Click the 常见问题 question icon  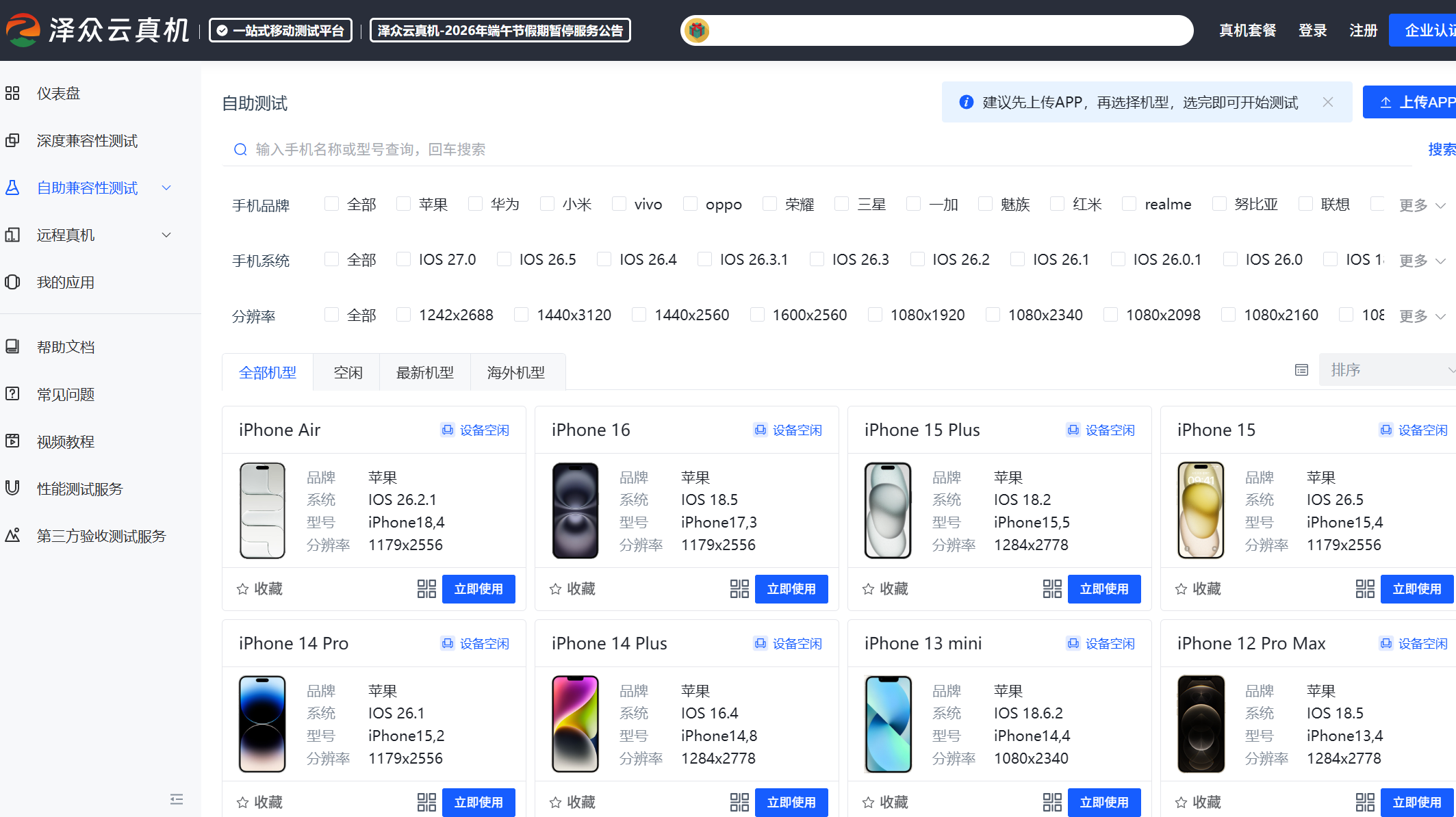[x=12, y=393]
